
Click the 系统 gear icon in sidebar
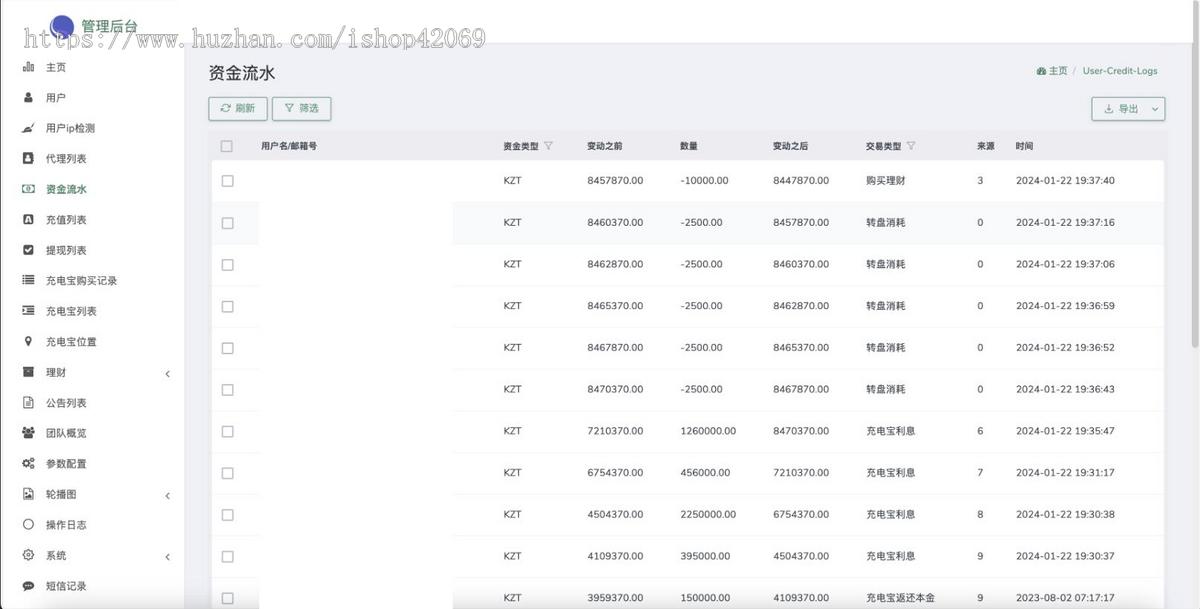[x=28, y=555]
